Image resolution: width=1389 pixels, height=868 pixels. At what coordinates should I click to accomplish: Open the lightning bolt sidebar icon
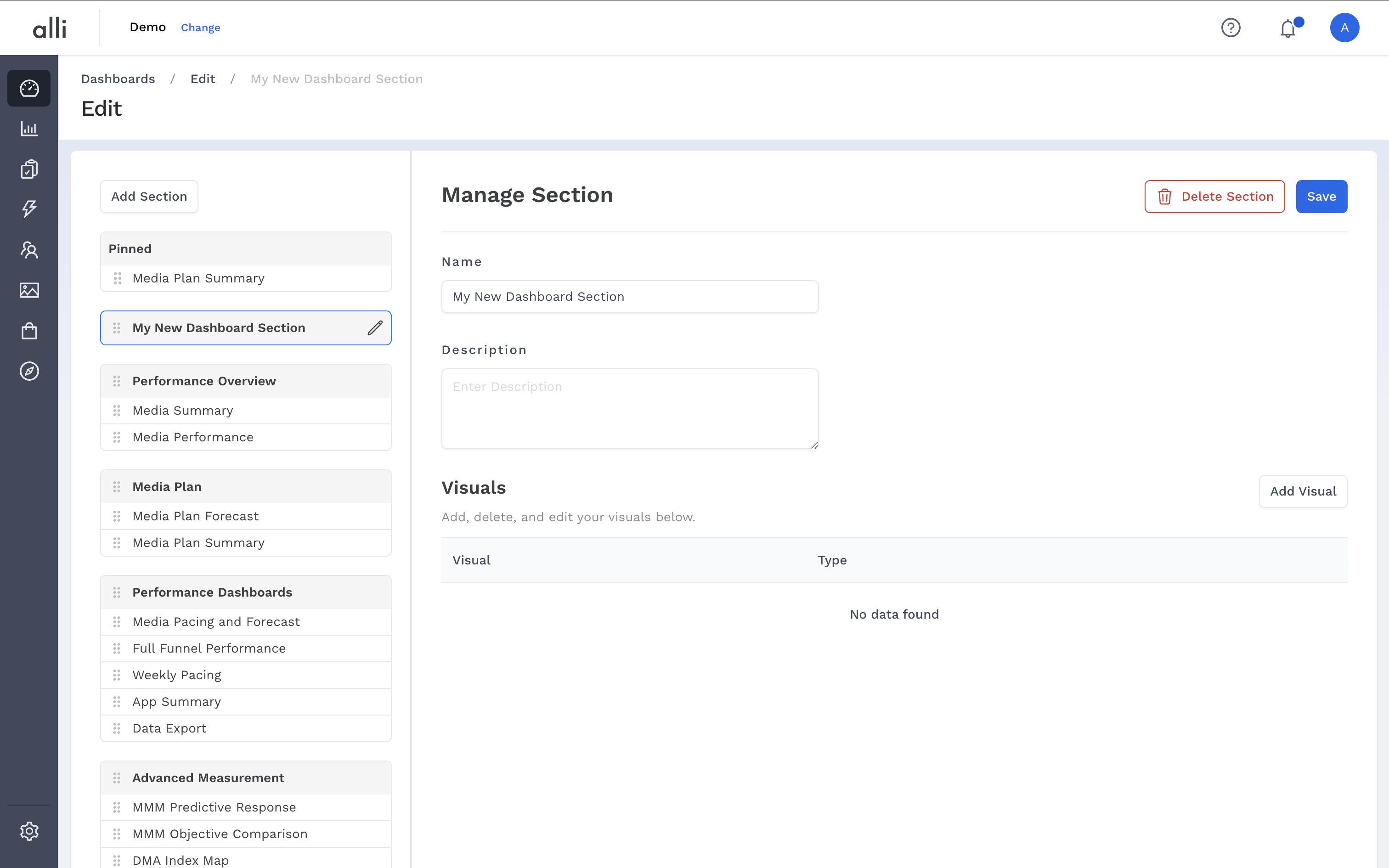29,209
